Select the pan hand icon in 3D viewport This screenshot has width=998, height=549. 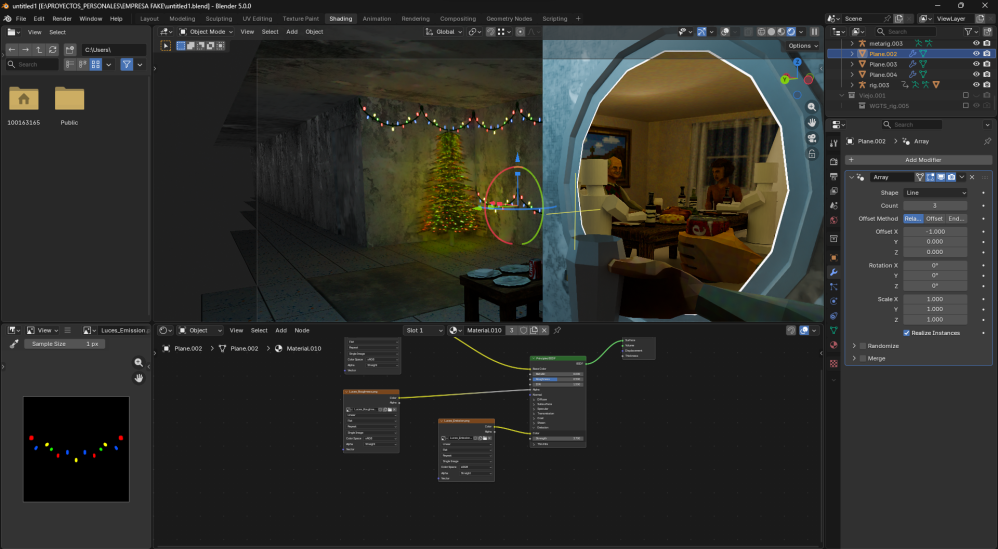[812, 123]
